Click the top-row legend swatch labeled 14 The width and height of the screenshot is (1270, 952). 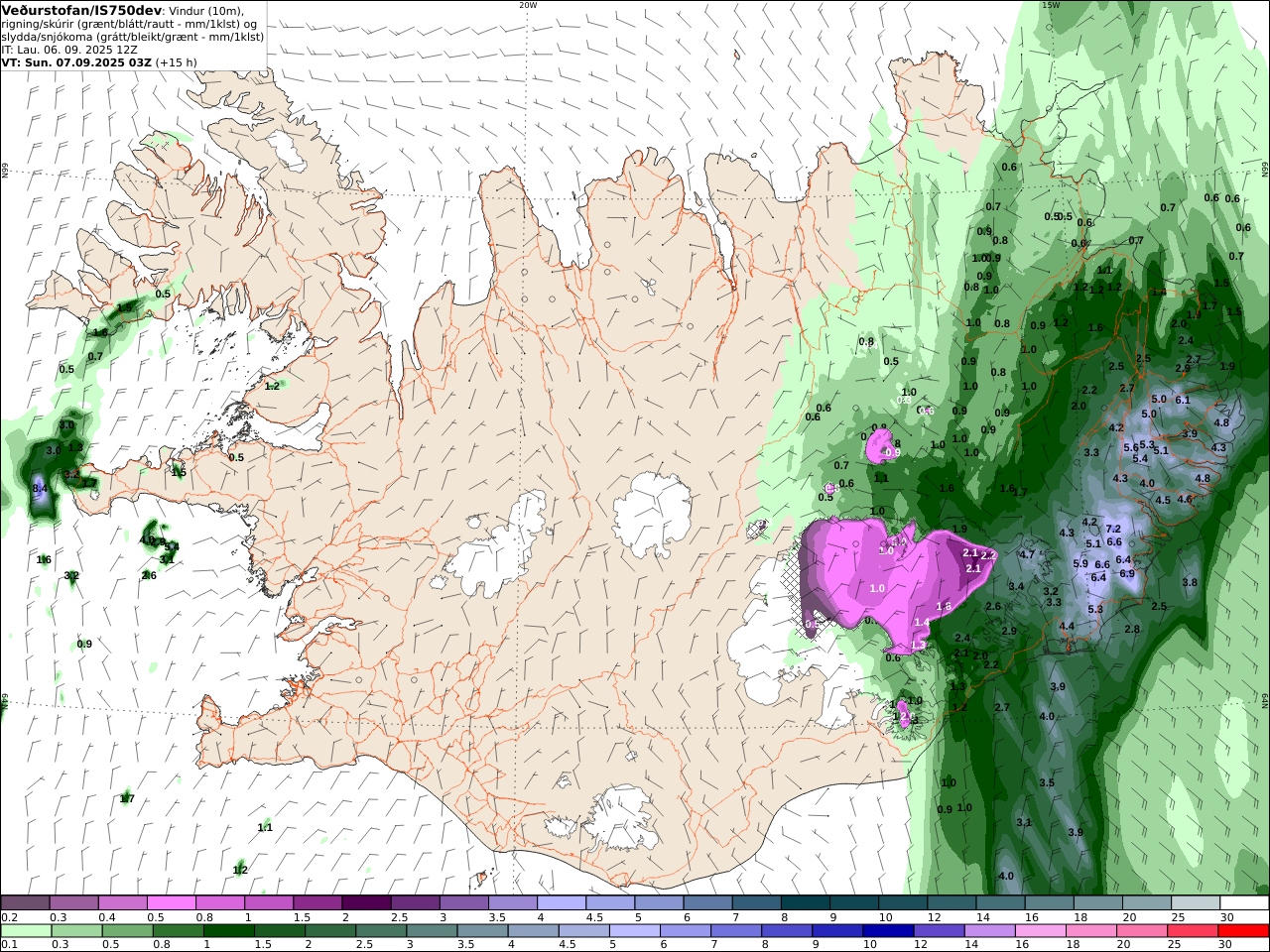1000,903
